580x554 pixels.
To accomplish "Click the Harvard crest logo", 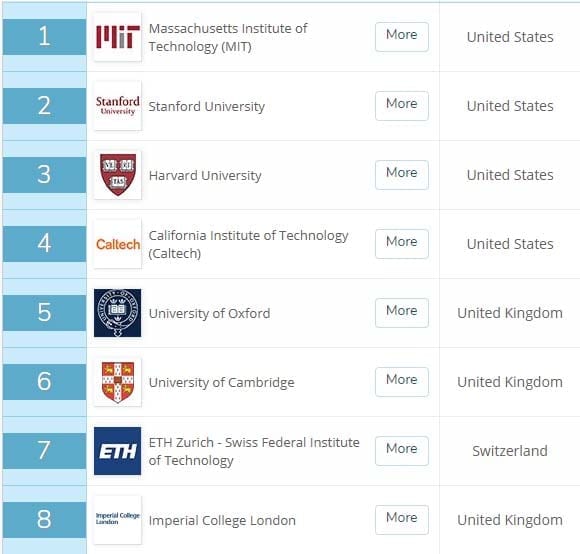I will [x=118, y=175].
